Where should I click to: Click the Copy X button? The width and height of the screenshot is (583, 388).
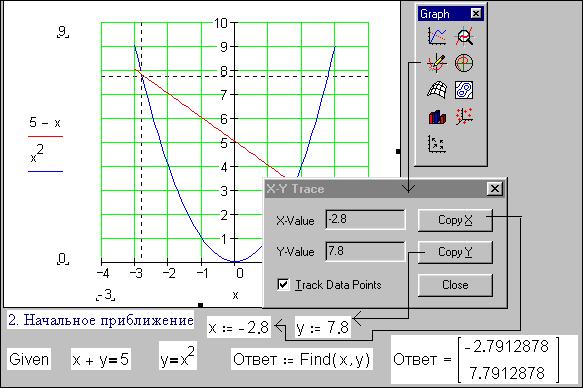point(455,220)
